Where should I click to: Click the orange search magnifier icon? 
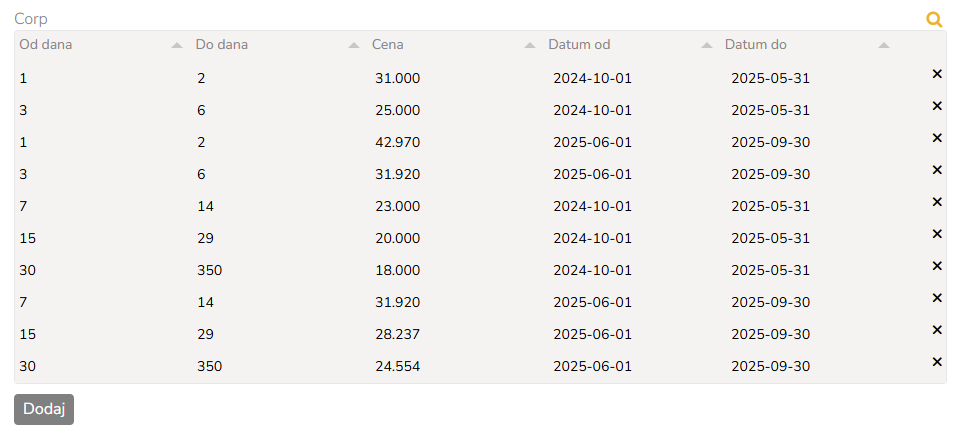click(x=934, y=19)
